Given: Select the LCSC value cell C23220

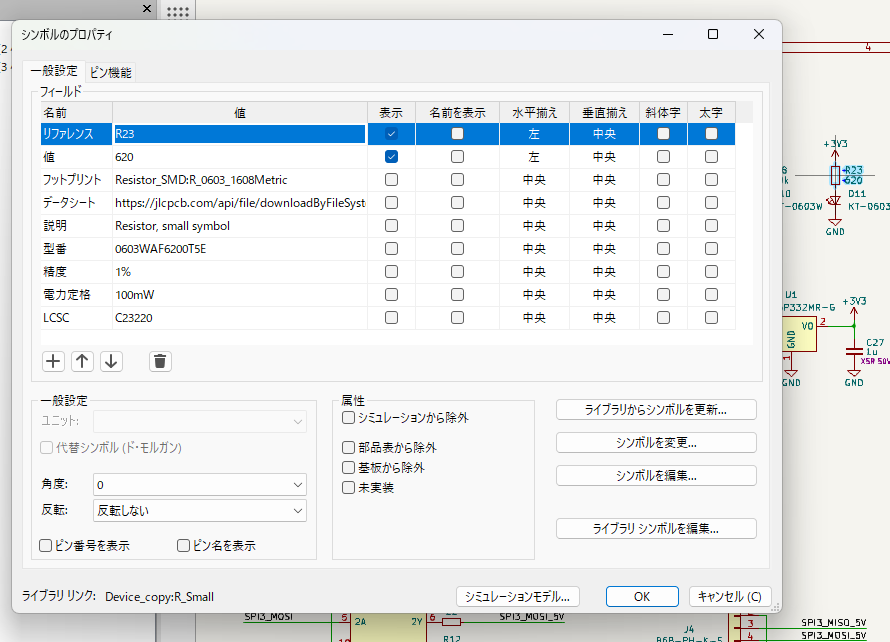Looking at the screenshot, I should point(238,318).
